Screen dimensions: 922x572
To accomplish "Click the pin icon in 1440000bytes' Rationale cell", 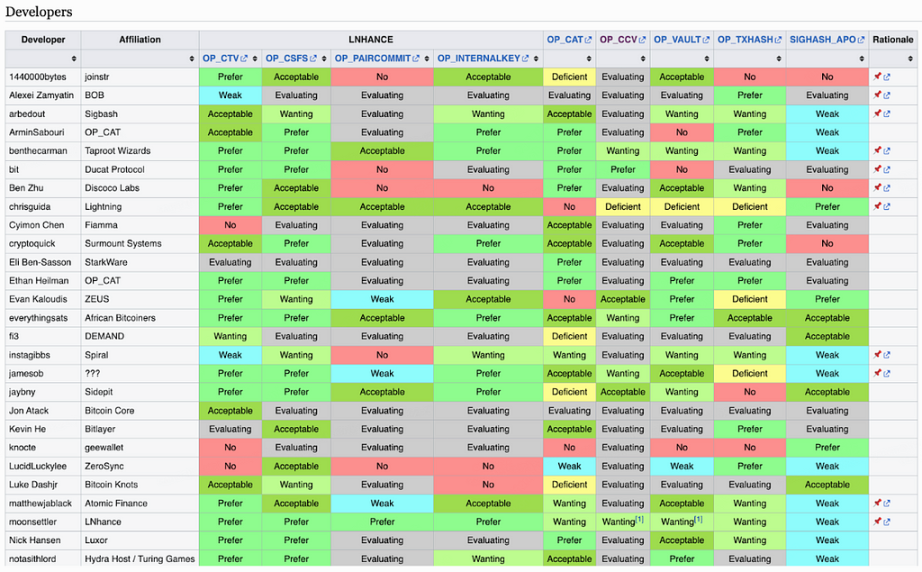I will 877,77.
